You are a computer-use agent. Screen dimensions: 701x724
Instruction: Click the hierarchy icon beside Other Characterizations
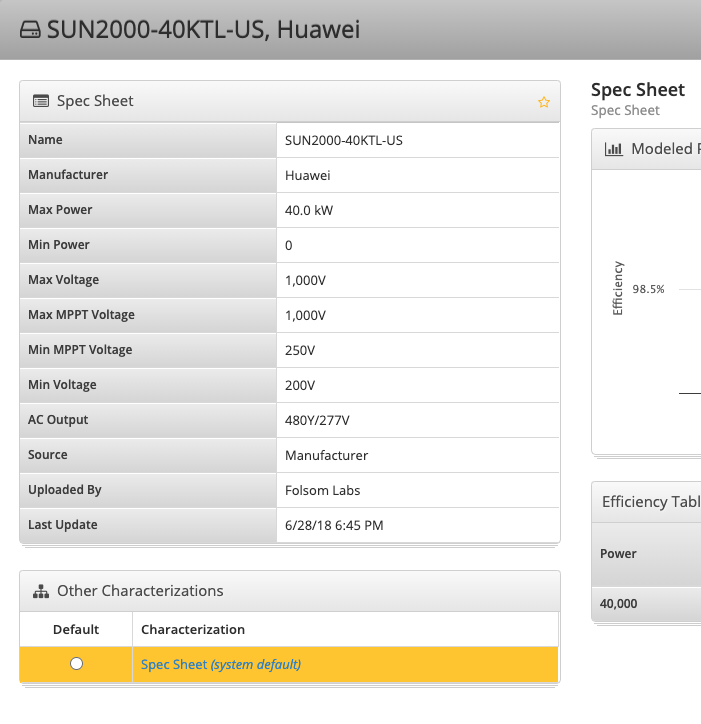(41, 591)
